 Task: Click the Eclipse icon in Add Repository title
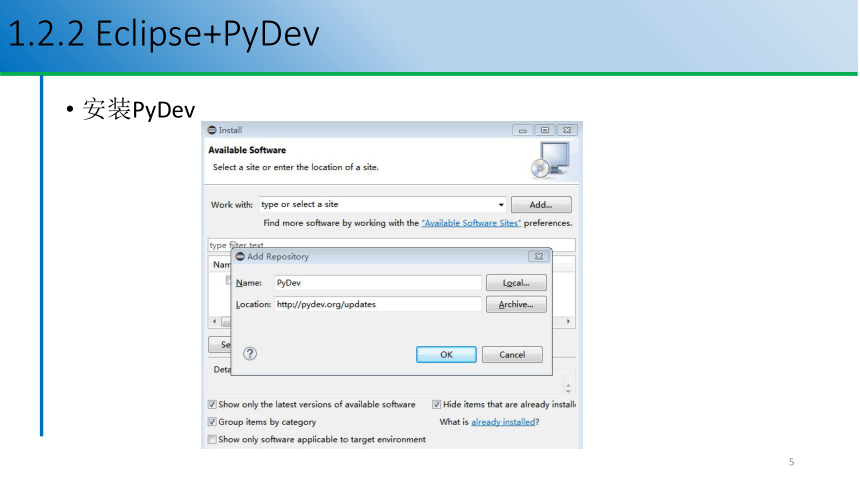(x=240, y=256)
